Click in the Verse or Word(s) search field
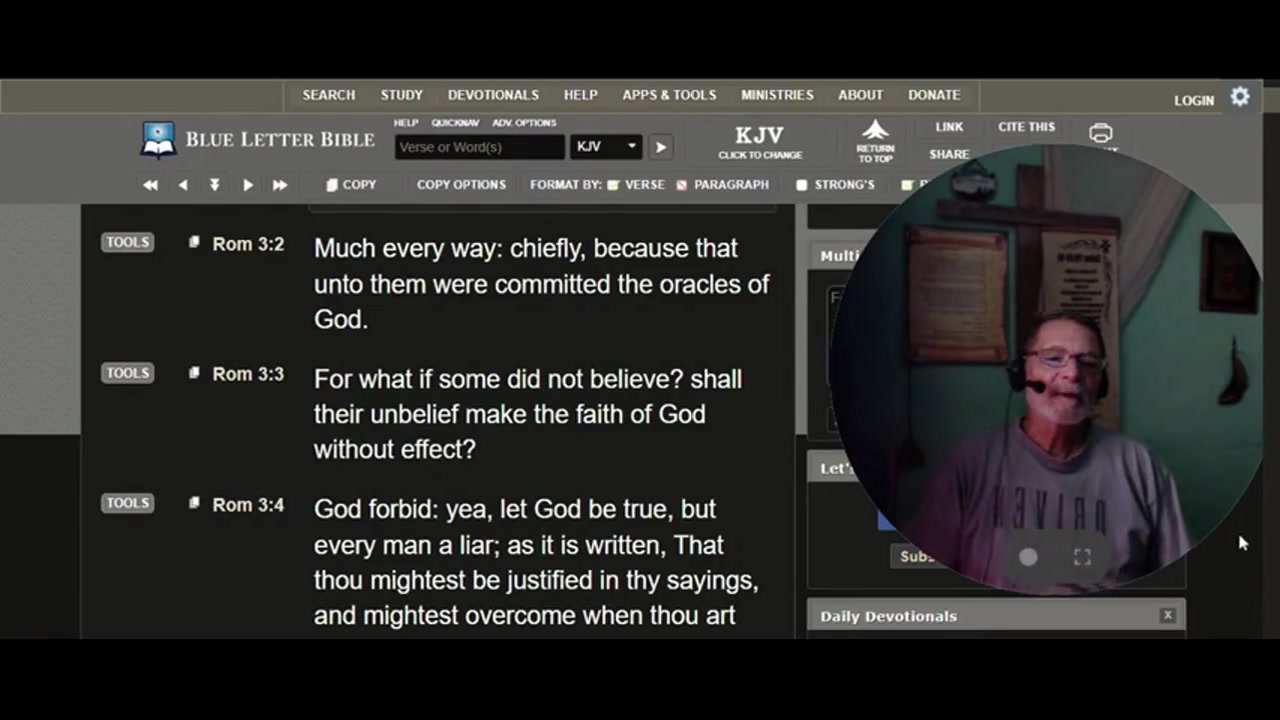The height and width of the screenshot is (720, 1280). click(x=479, y=147)
